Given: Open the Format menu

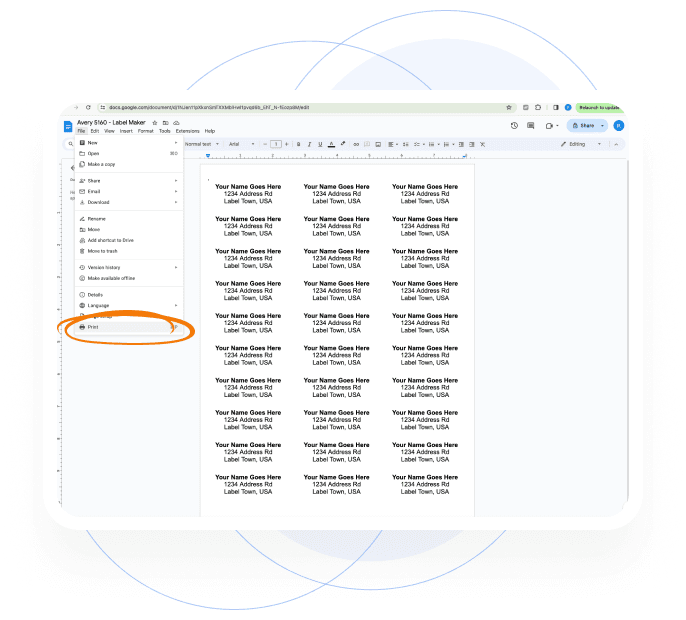Looking at the screenshot, I should [146, 131].
